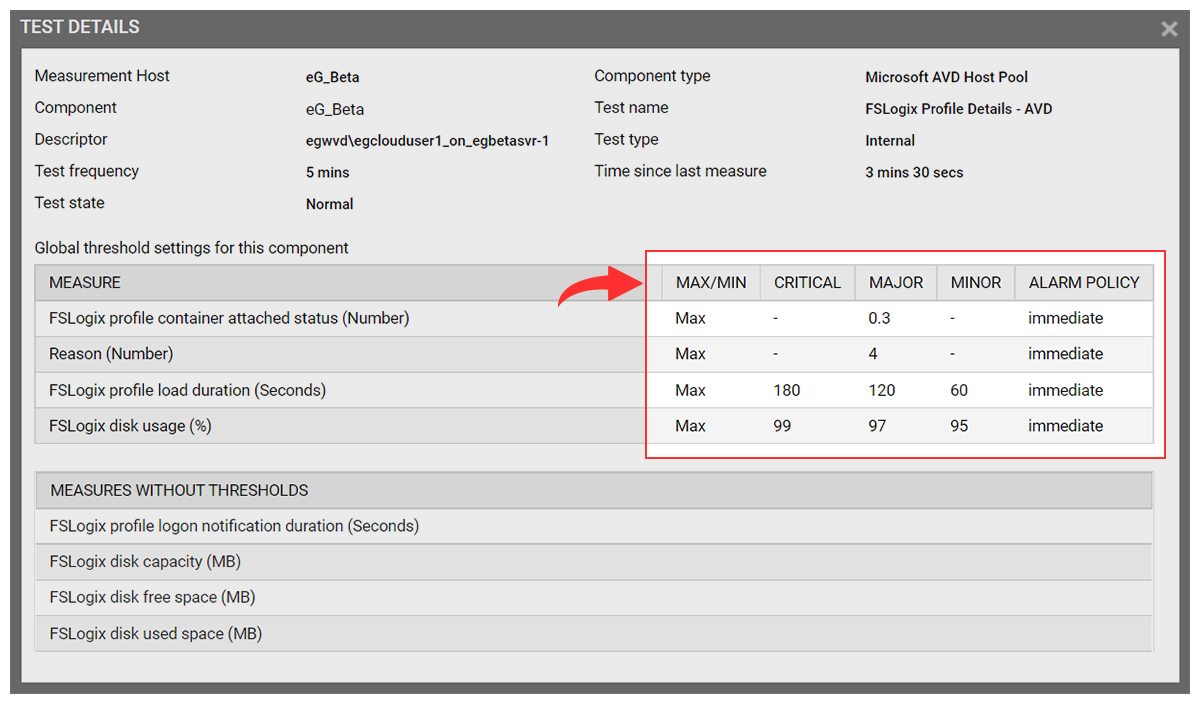This screenshot has height=704, width=1200.
Task: Click the MAJOR column header
Action: coord(896,283)
